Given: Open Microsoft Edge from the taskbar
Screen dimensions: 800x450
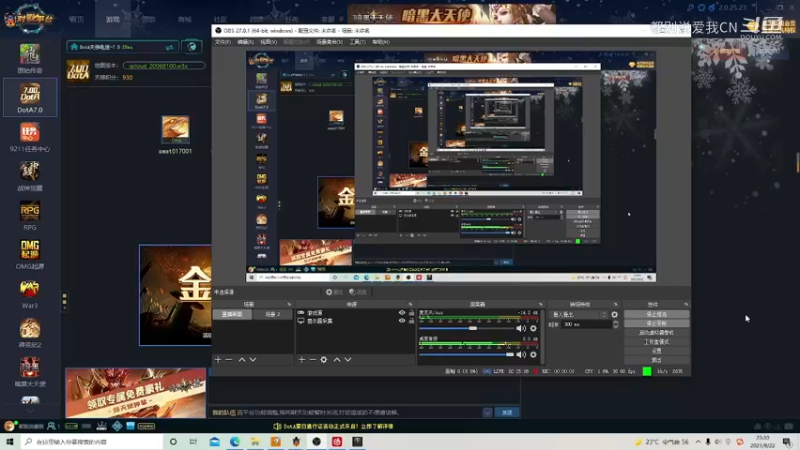Looking at the screenshot, I should pyautogui.click(x=235, y=442).
